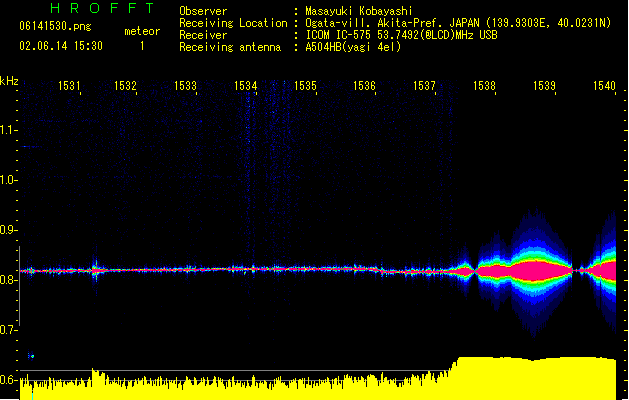Click the 0.6 frequency axis label
This screenshot has width=629, height=400.
8,380
